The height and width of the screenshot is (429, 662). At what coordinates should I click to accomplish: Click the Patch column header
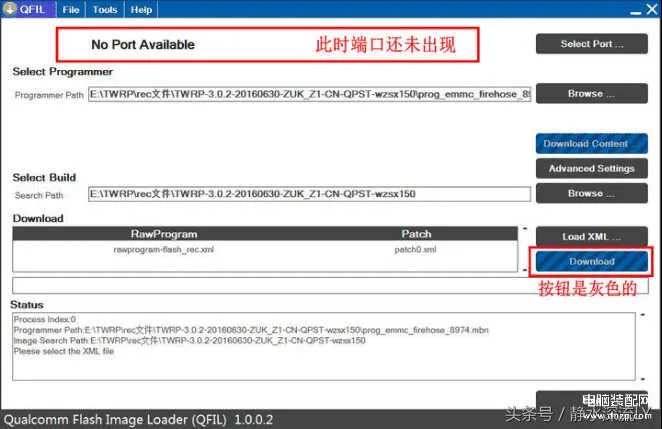[x=416, y=234]
